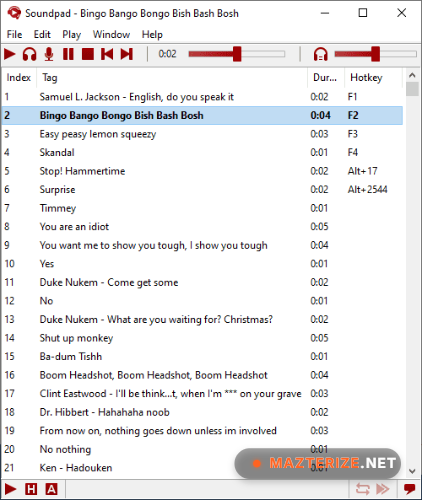Sort list by the Tag column header

click(x=172, y=78)
